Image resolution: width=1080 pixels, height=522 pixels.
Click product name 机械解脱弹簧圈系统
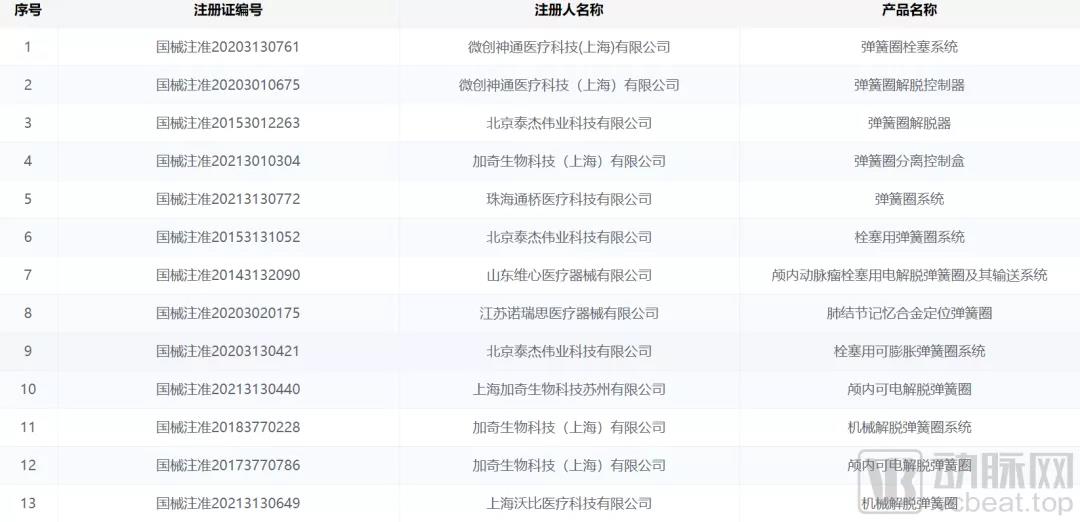click(x=909, y=427)
